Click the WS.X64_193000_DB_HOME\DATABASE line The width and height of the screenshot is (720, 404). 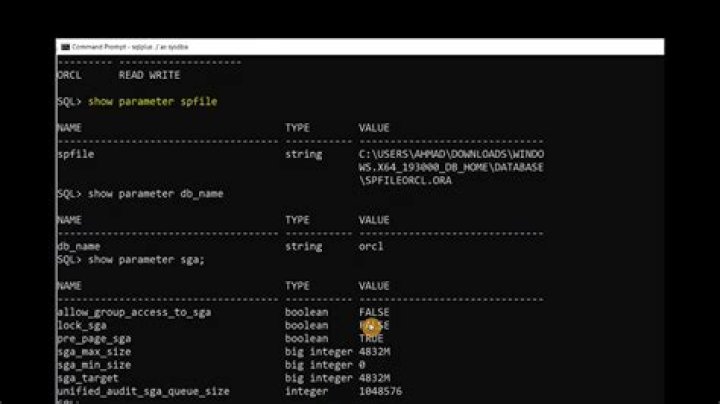pyautogui.click(x=451, y=168)
